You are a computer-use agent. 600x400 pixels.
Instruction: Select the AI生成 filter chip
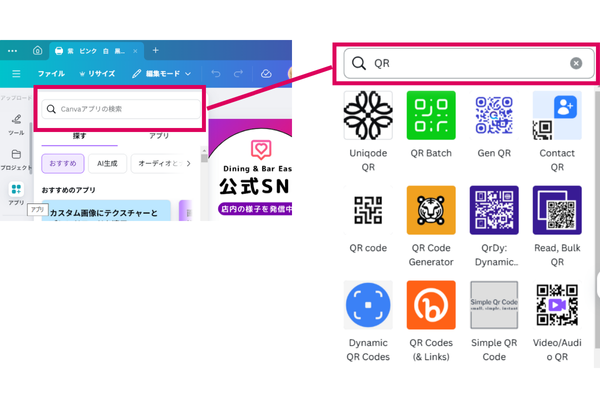(x=107, y=163)
